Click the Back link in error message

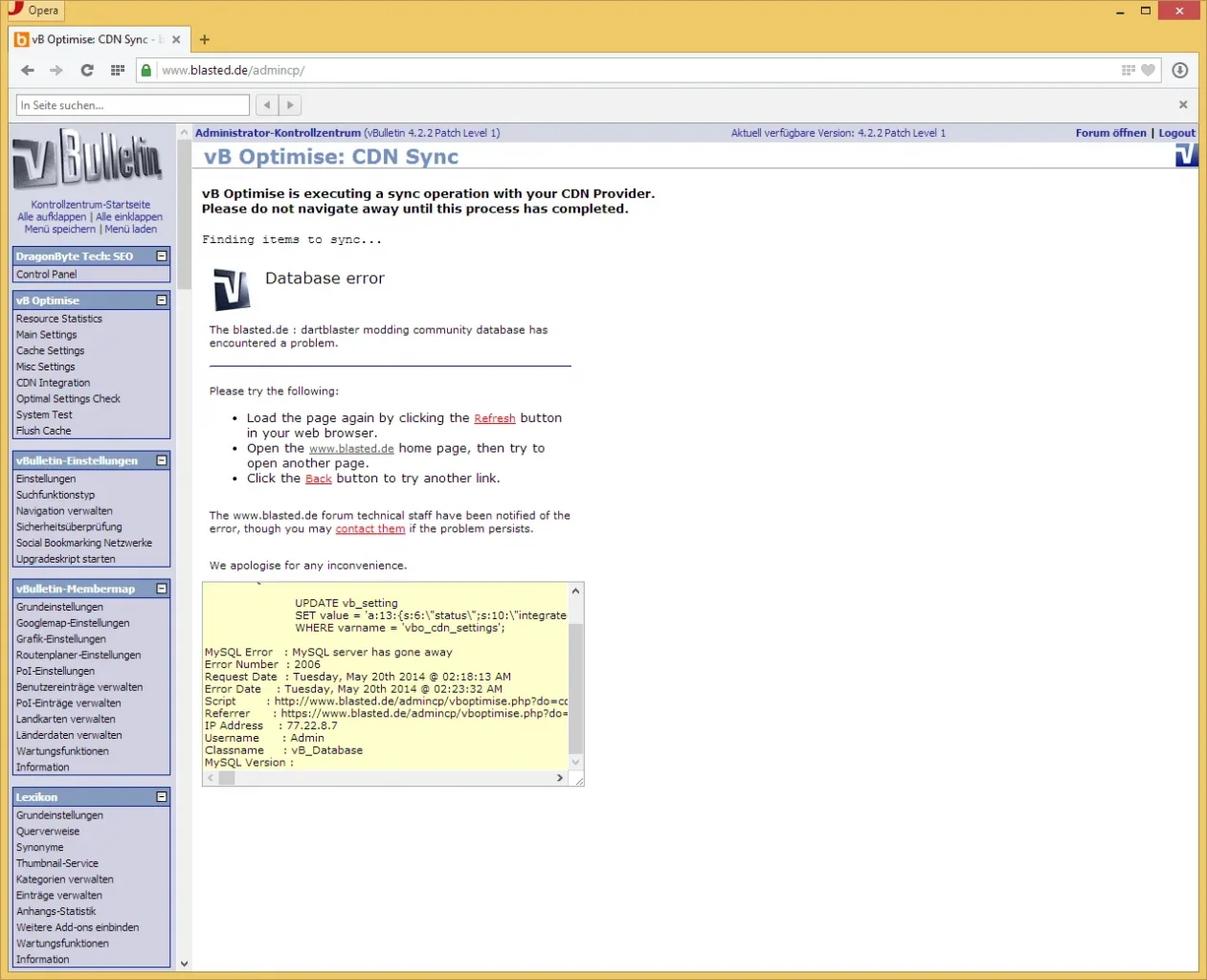pos(319,479)
